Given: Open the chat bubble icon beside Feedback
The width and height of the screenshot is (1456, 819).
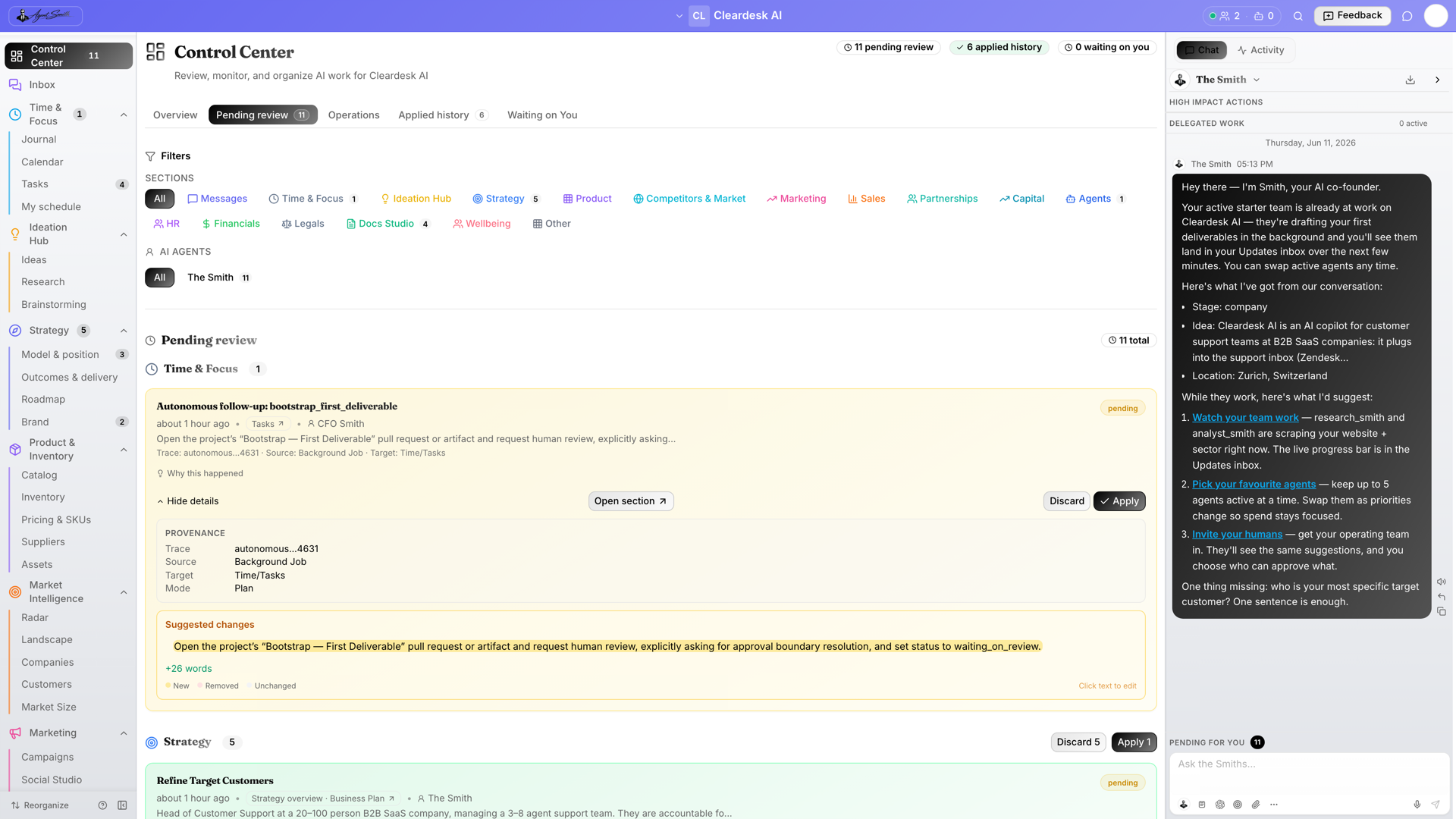Looking at the screenshot, I should [x=1407, y=16].
